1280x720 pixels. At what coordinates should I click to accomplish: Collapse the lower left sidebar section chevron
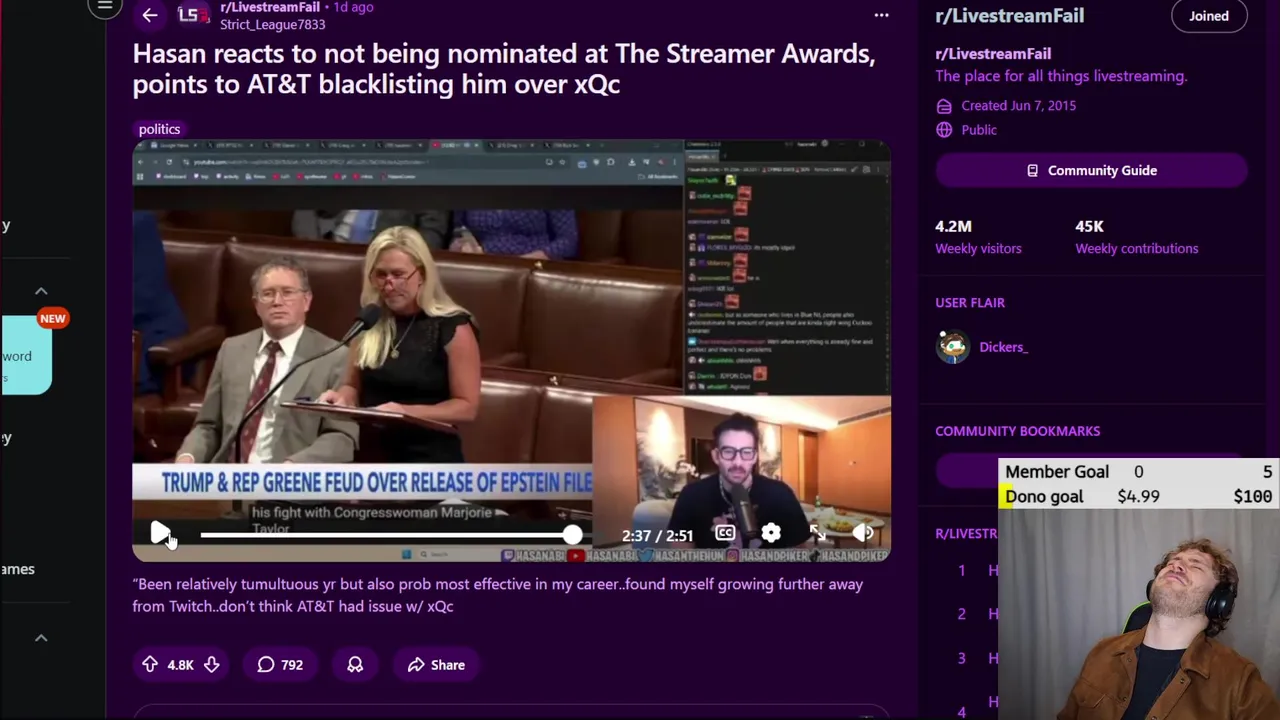pos(41,638)
